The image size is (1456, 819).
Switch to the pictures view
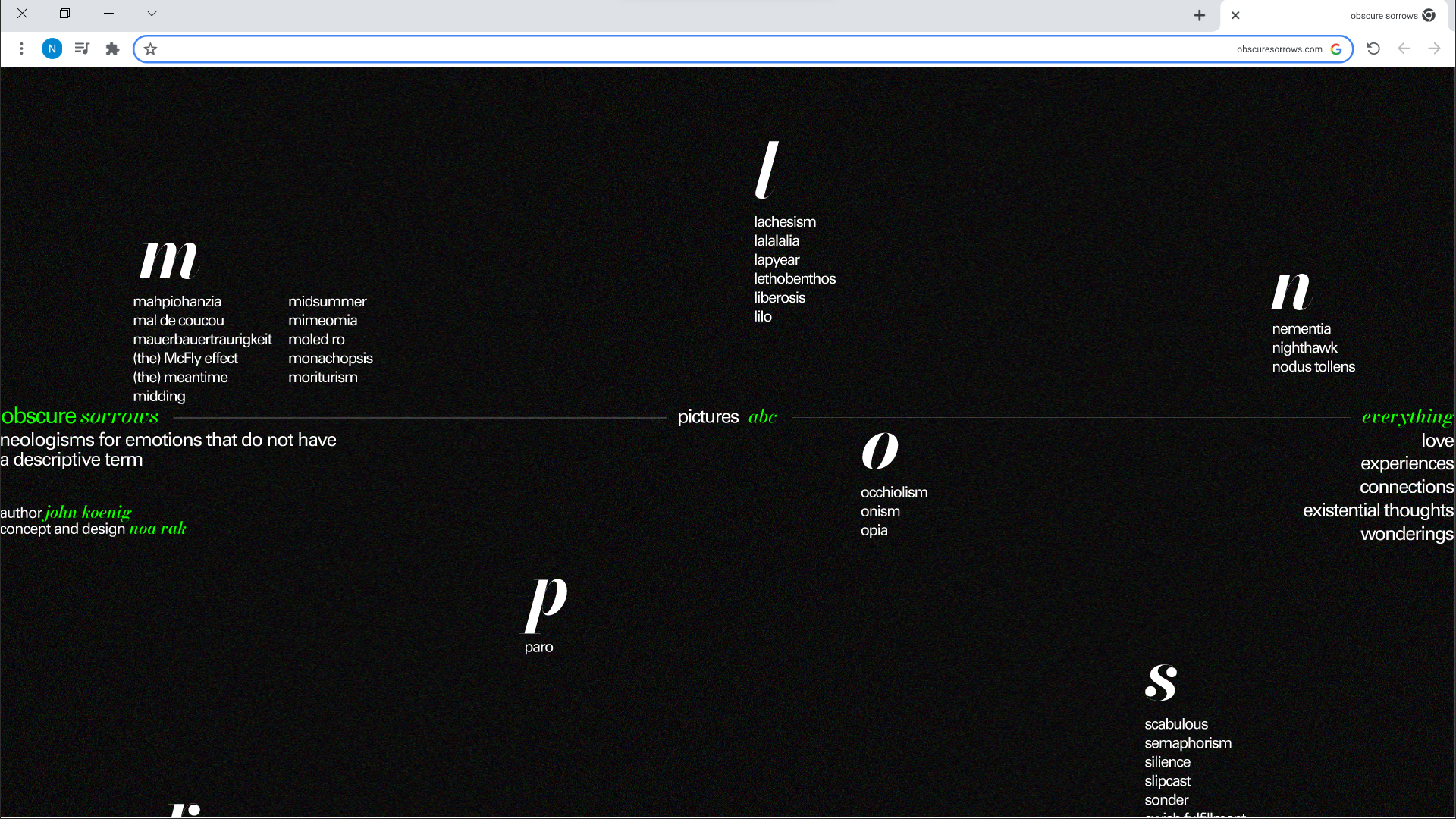pos(708,417)
